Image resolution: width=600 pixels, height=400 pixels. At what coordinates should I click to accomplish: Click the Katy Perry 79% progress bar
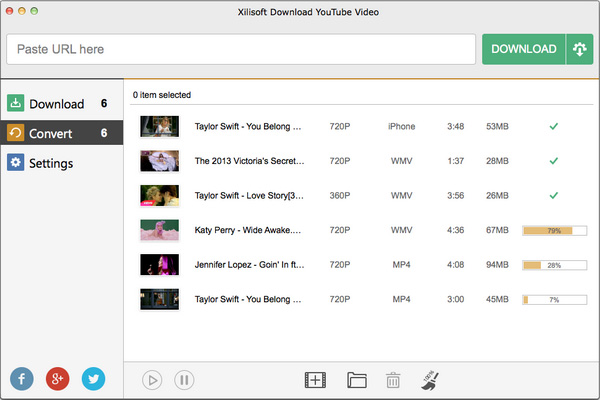click(x=553, y=231)
